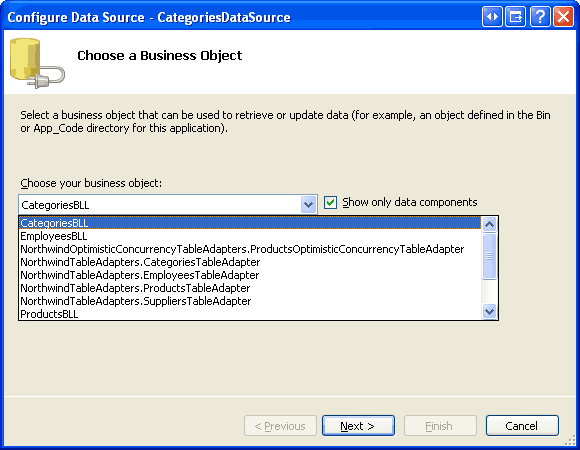
Task: Uncheck Show only data components
Action: pos(330,202)
